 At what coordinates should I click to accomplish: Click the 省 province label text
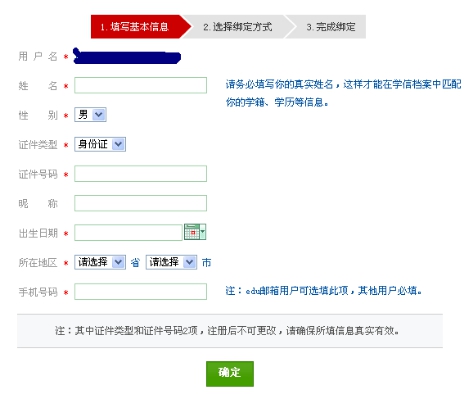135,263
